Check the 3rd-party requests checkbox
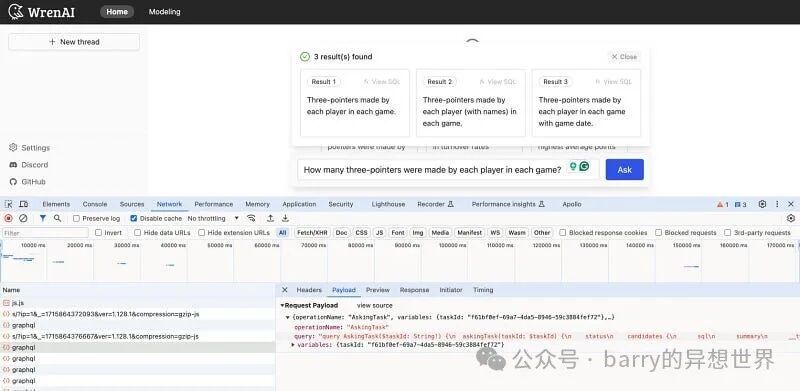This screenshot has height=391, width=800. (728, 233)
